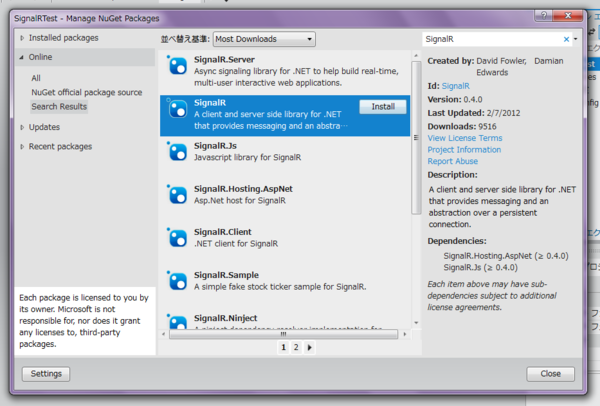Click the SignalR.Hosting.AspNet package icon
600x406 pixels.
(178, 195)
